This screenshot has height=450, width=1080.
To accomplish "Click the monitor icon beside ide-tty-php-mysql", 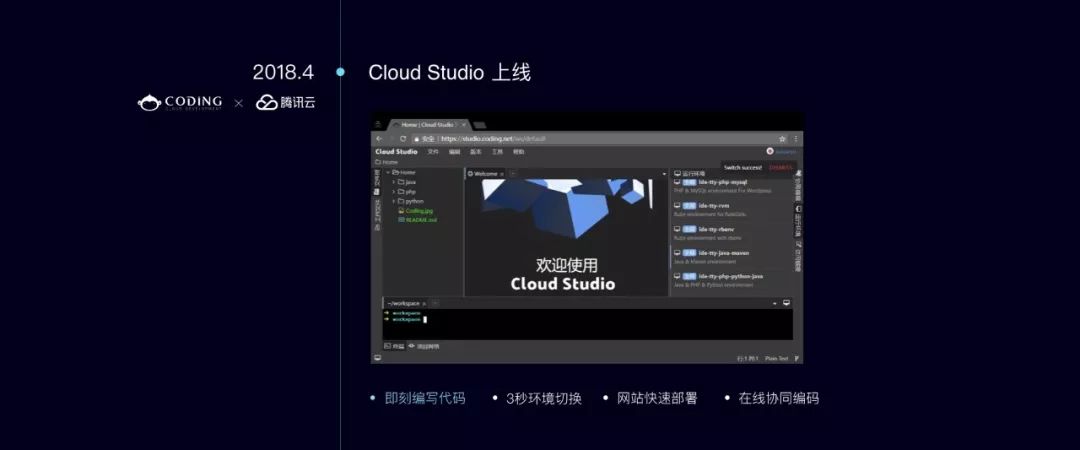I will point(677,182).
